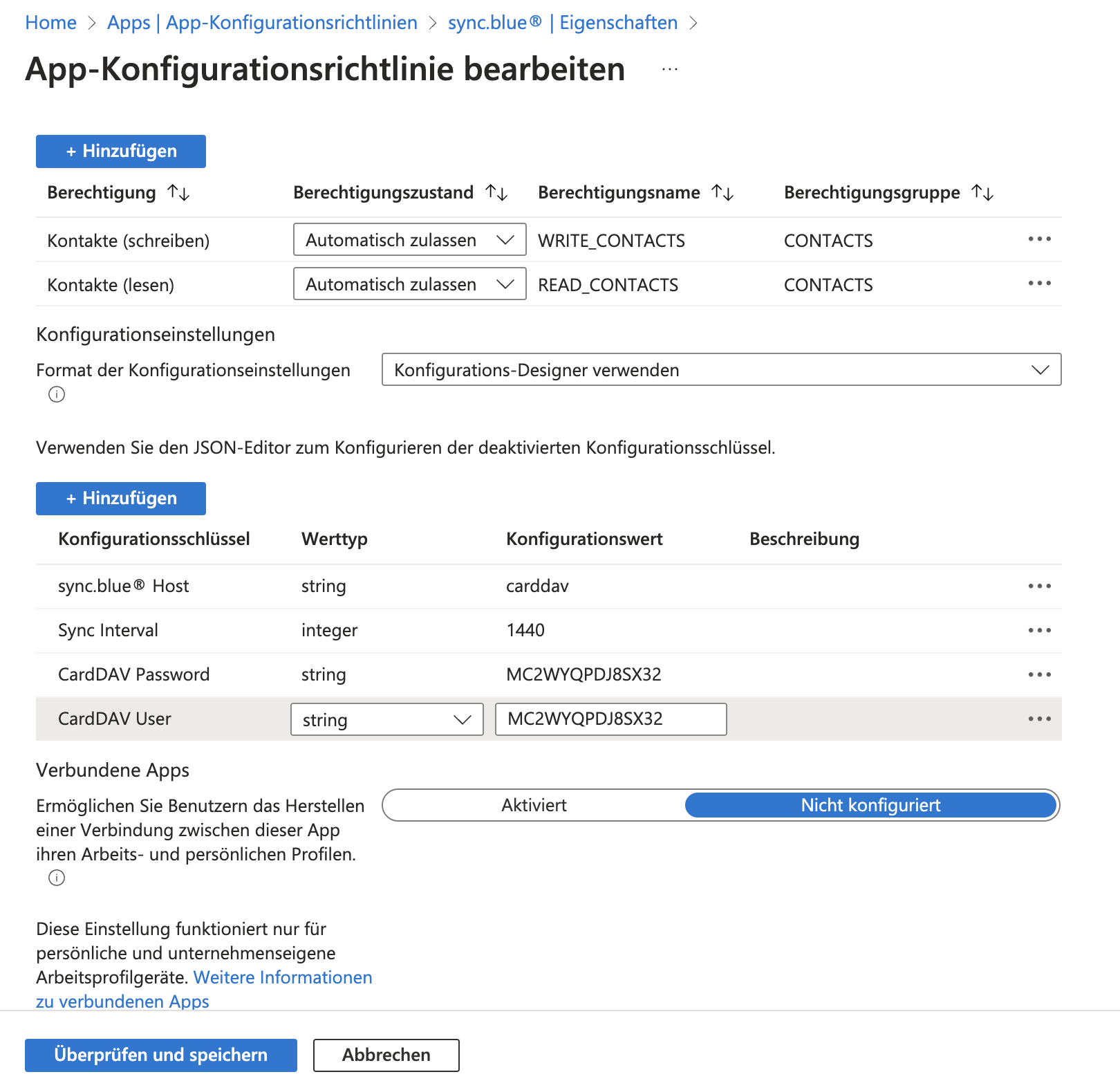Viewport: 1120px width, 1090px height.
Task: Click Überprüfen und speichern button
Action: point(161,1055)
